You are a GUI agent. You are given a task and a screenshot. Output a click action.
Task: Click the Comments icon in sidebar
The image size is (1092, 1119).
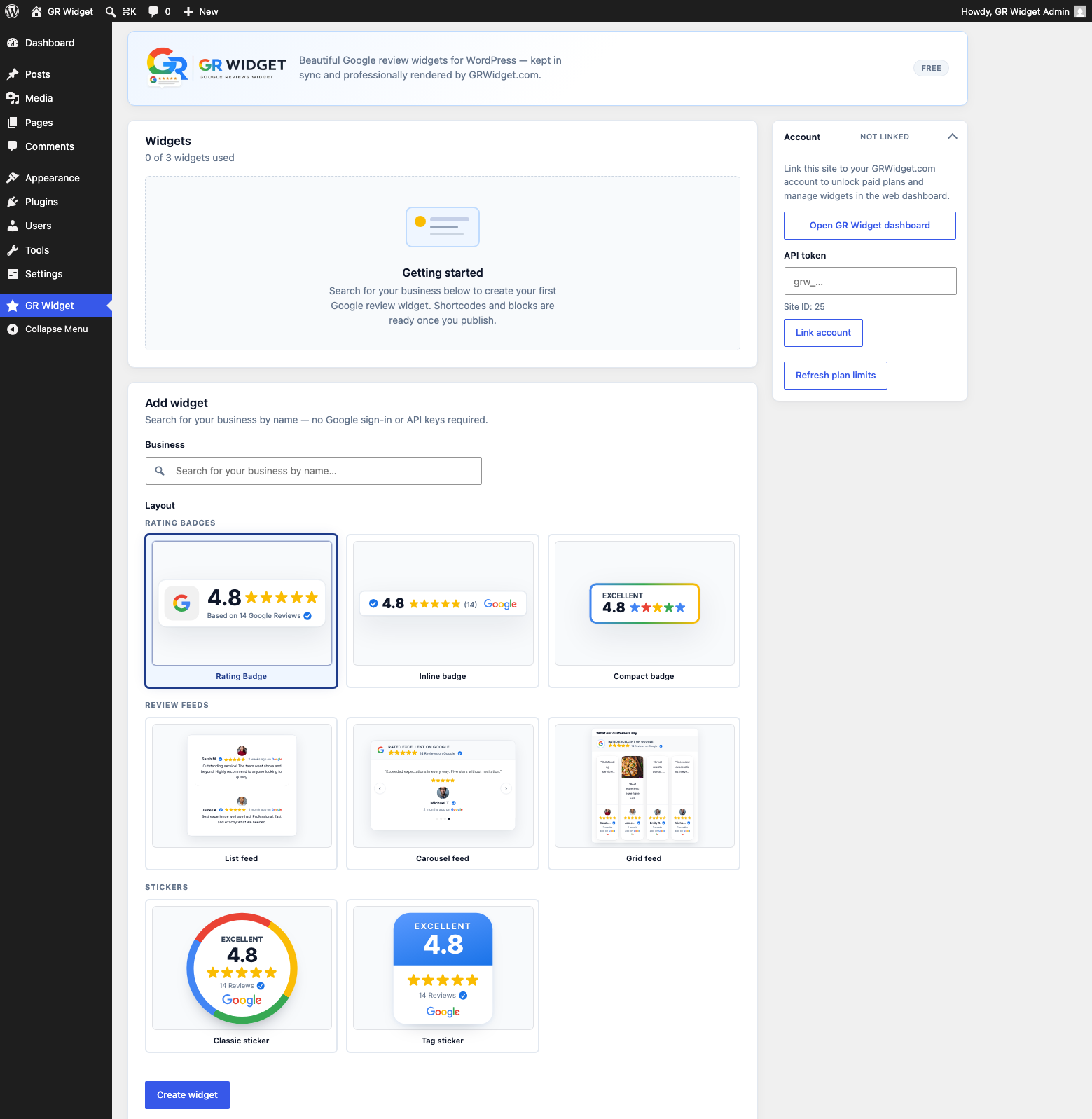pyautogui.click(x=13, y=146)
